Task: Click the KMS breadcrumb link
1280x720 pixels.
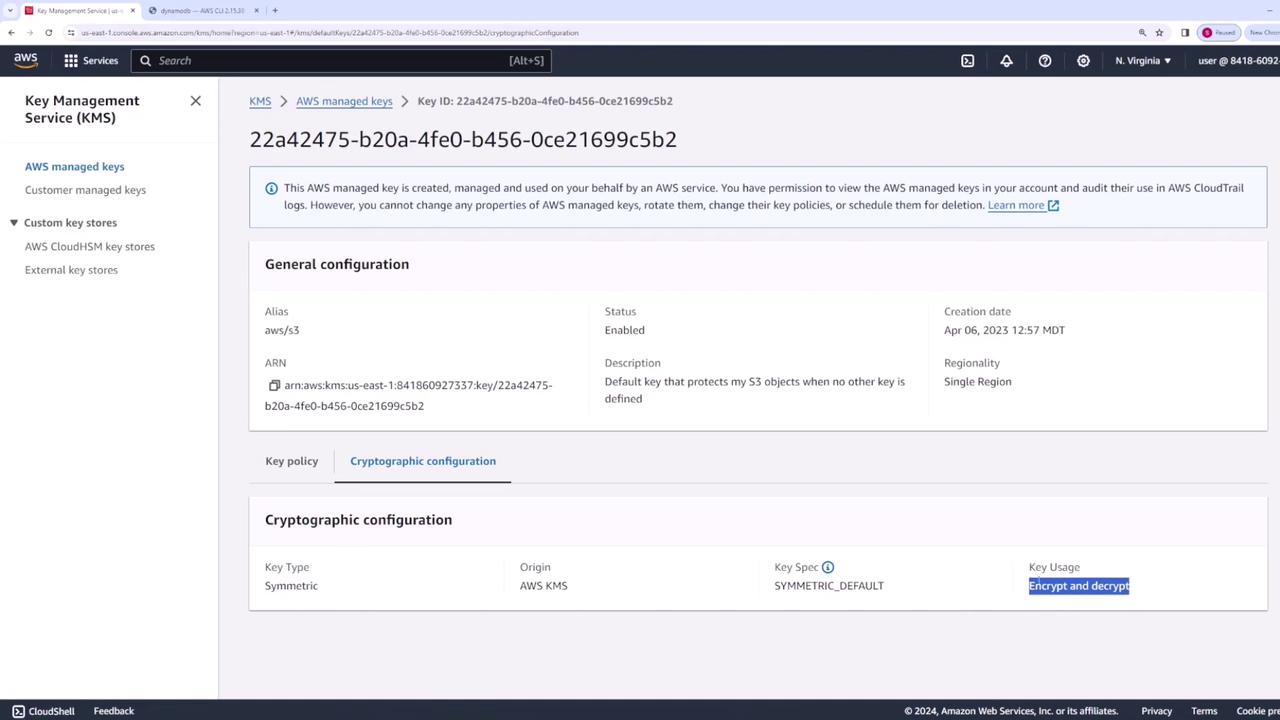Action: (260, 101)
